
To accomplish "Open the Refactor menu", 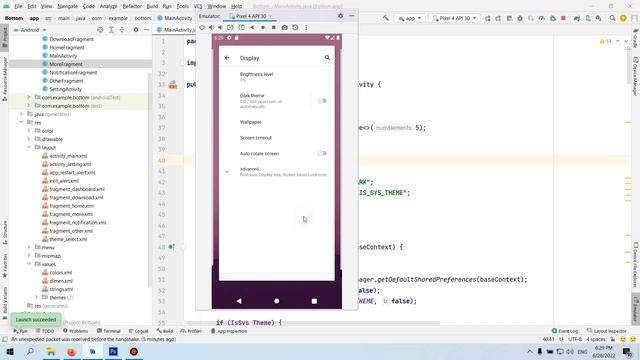I will pyautogui.click(x=132, y=6).
